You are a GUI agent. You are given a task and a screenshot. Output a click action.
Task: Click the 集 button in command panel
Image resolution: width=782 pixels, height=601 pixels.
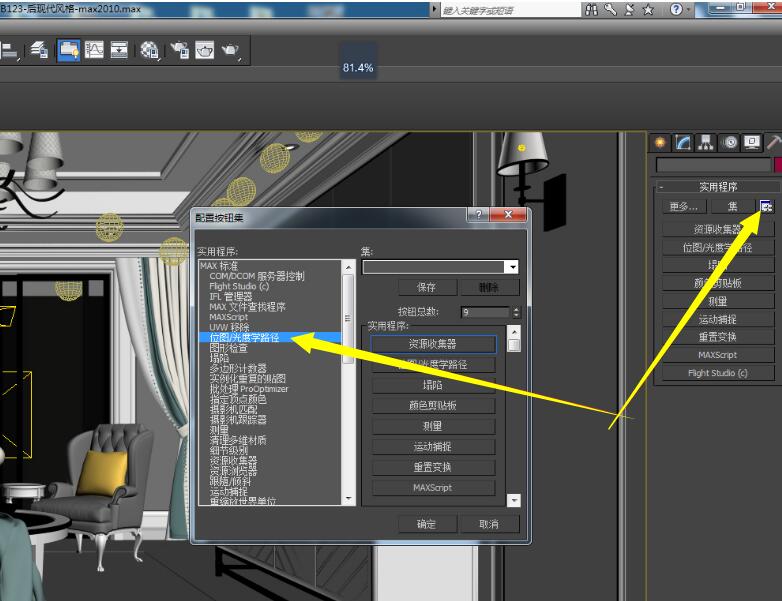[732, 206]
